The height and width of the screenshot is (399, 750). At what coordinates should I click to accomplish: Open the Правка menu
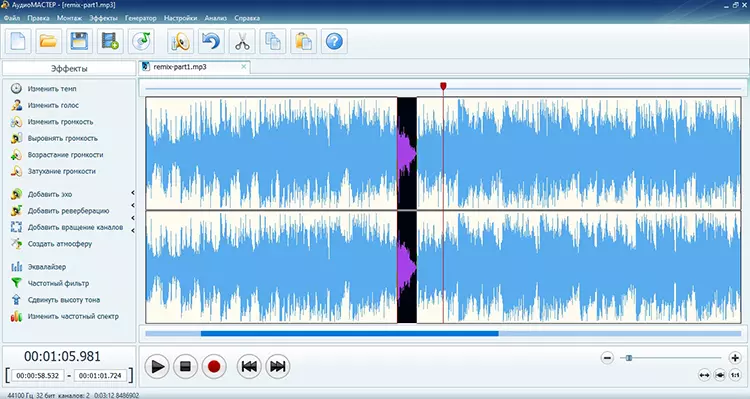click(x=38, y=18)
